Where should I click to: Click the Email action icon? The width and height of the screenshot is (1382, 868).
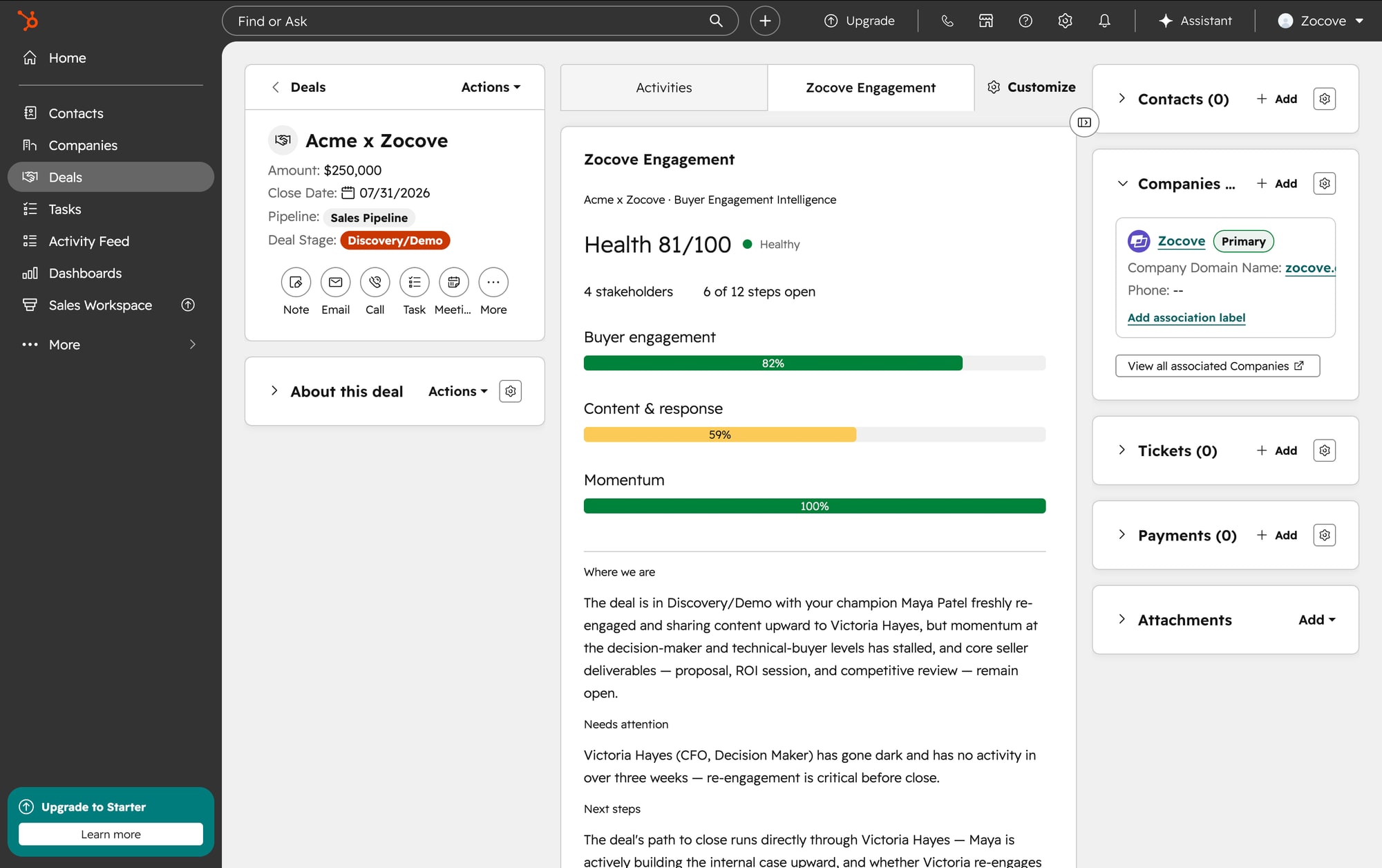tap(335, 282)
